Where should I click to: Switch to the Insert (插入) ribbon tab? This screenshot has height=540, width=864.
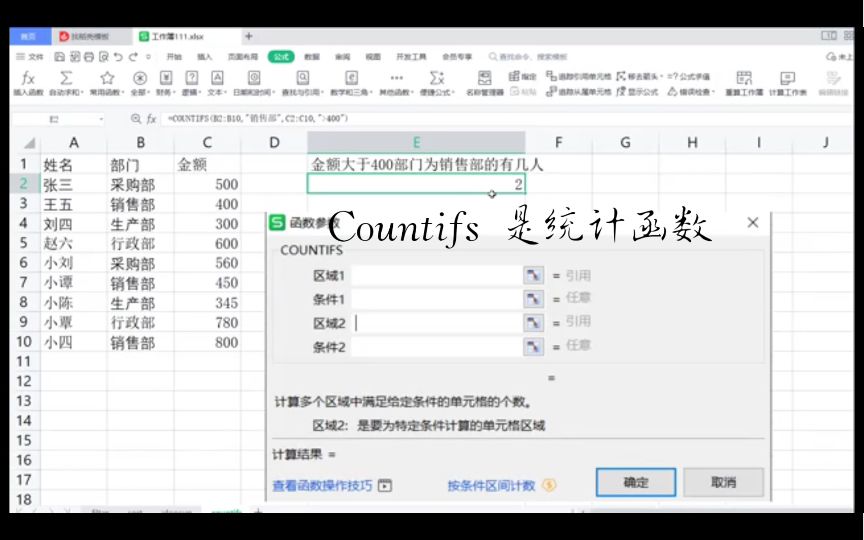[204, 57]
